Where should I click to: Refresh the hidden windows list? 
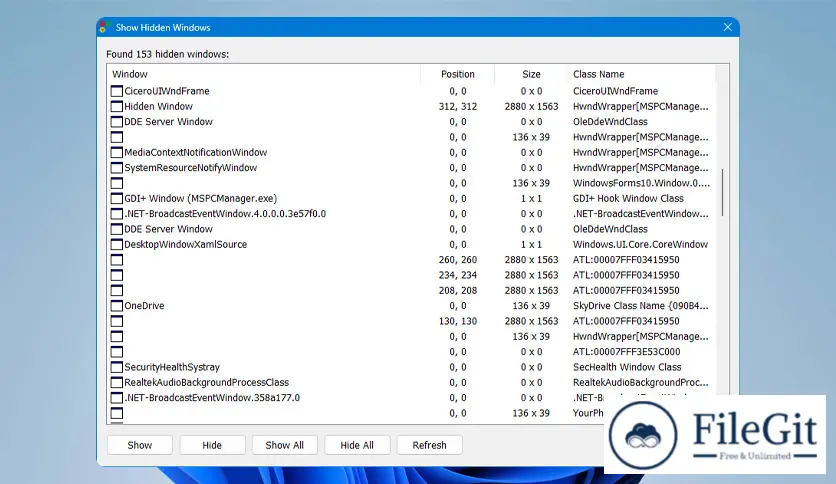point(429,445)
